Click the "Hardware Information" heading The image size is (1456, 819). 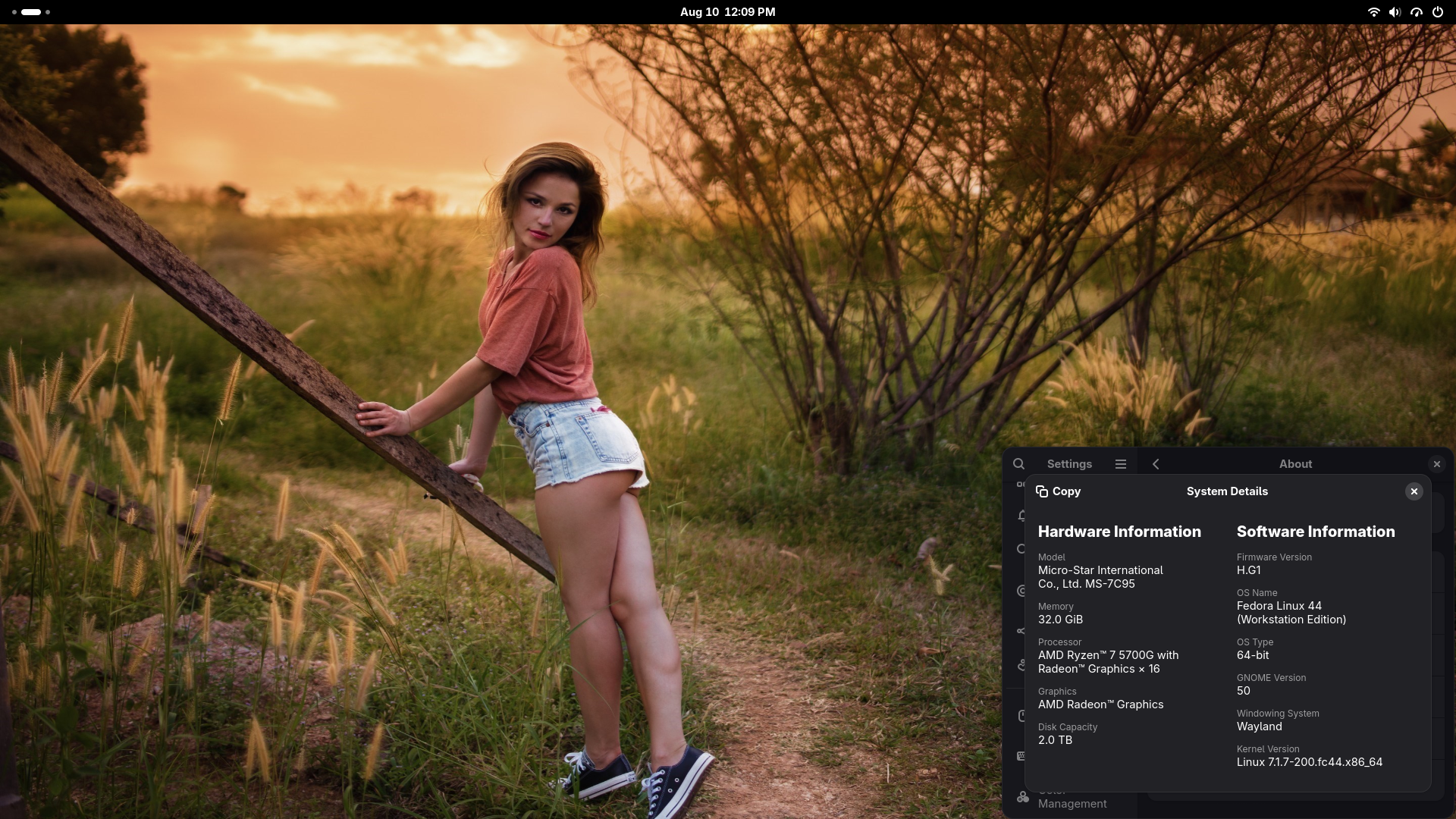tap(1119, 532)
